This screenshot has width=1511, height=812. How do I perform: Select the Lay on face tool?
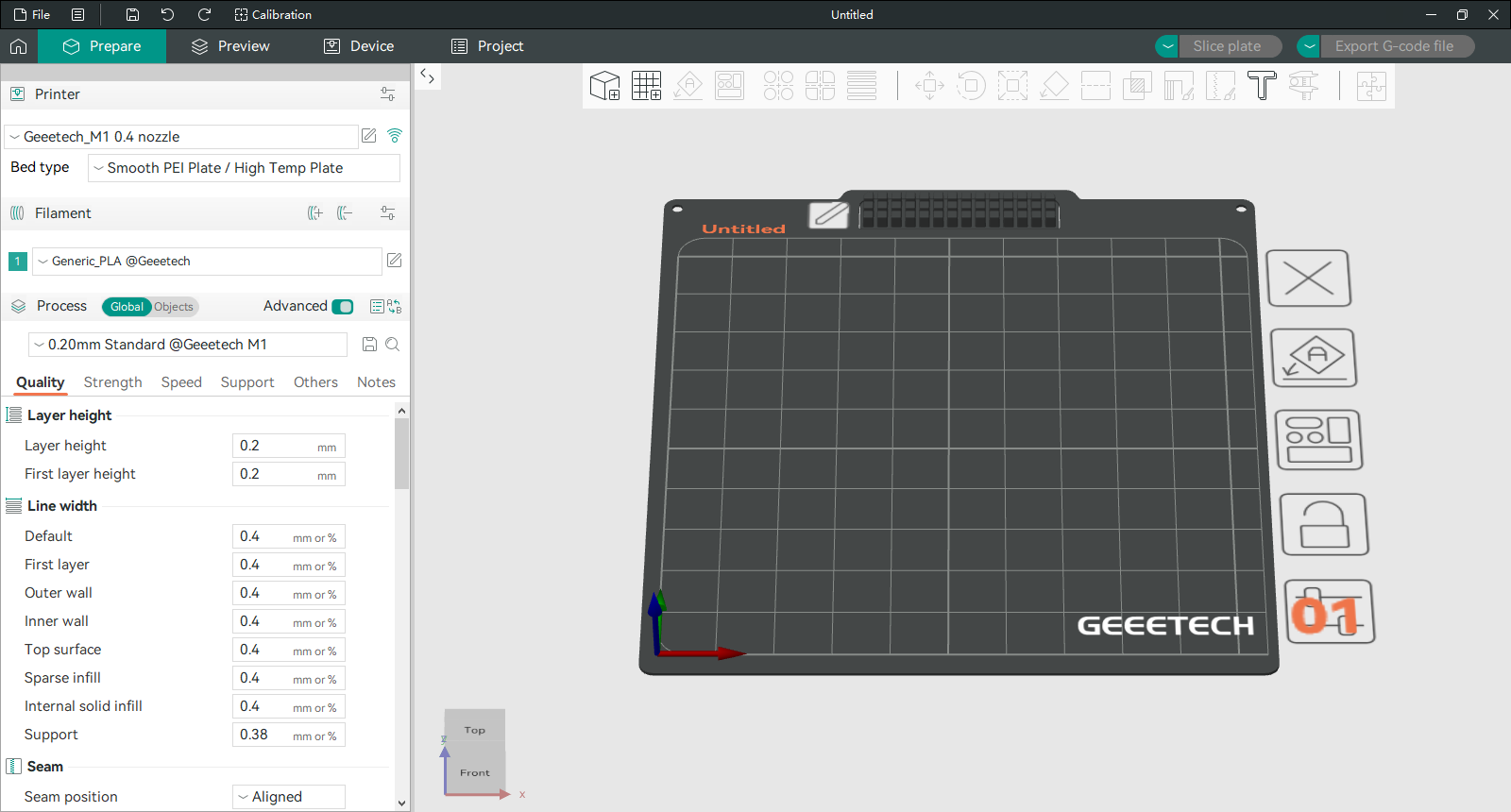coord(1054,86)
